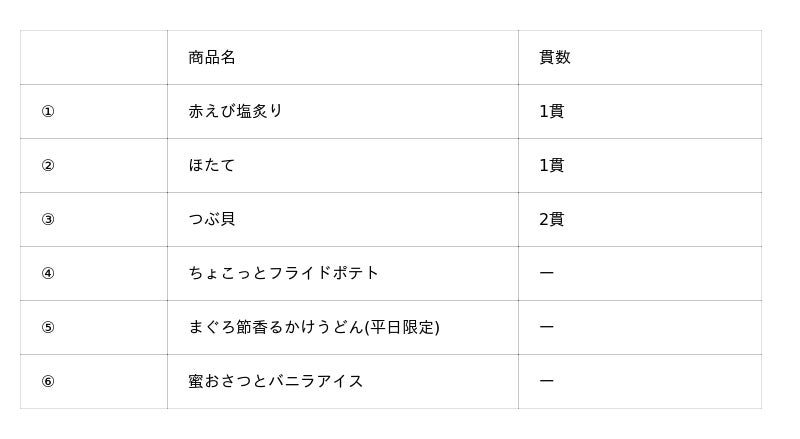
Task: Click the 商品名 column header
Action: (212, 57)
